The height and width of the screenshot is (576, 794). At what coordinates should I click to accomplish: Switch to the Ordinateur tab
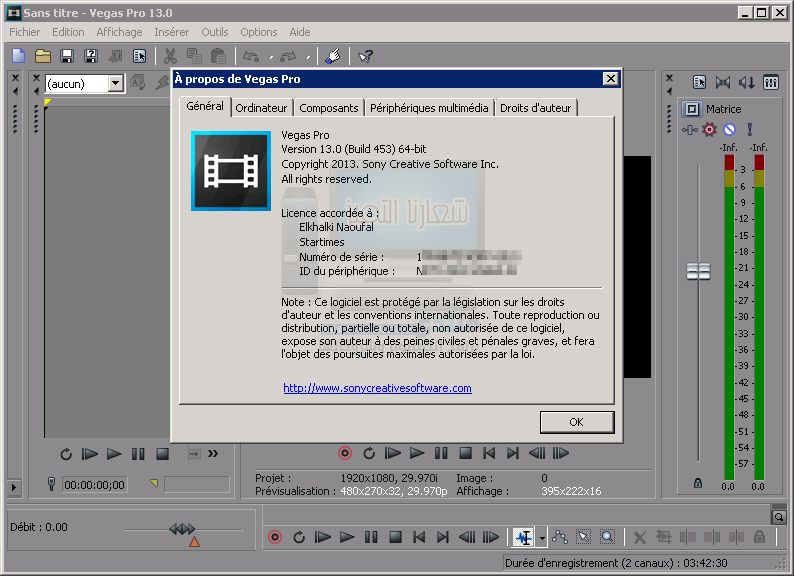(261, 108)
